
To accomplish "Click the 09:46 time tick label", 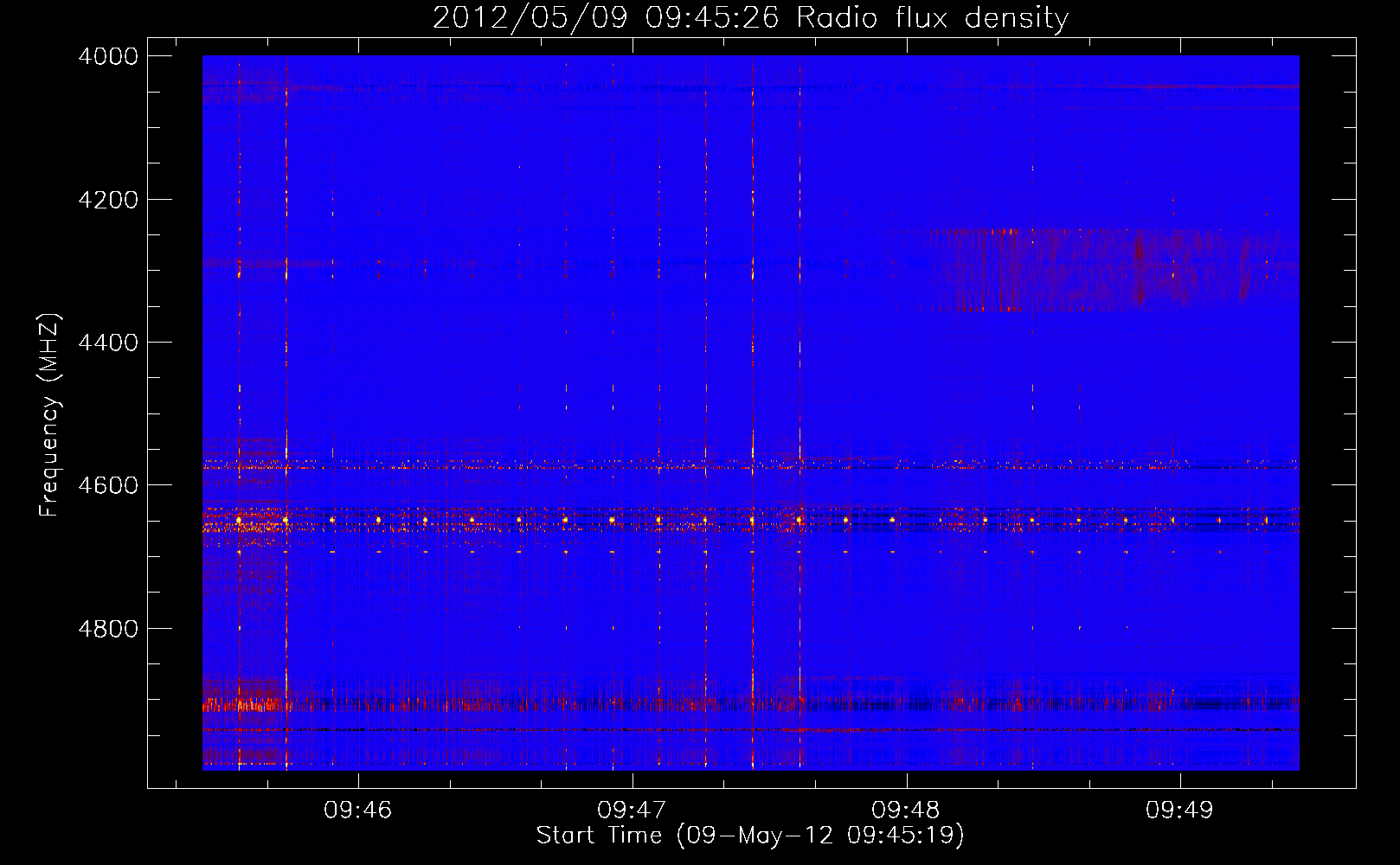I will (x=357, y=811).
